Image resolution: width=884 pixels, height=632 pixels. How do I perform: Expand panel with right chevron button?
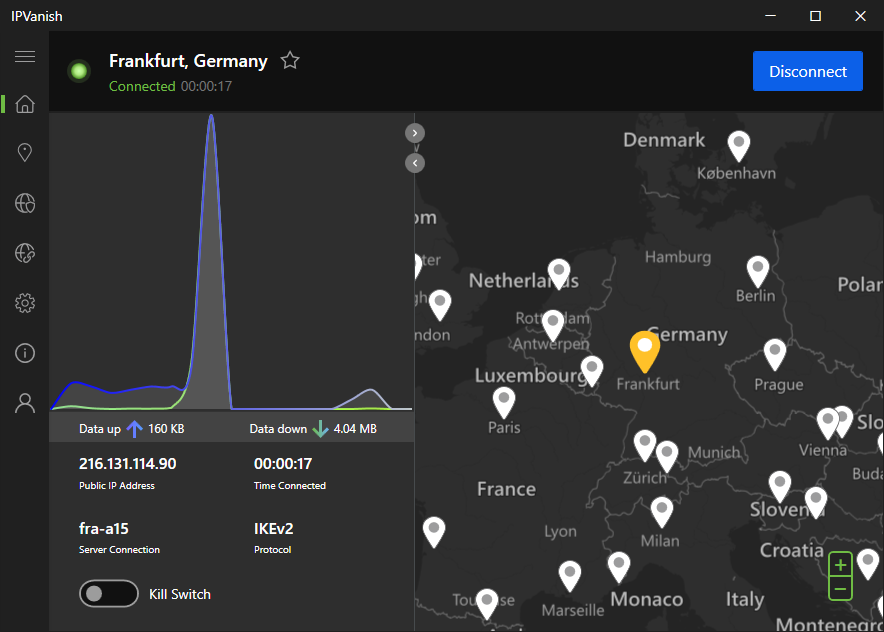[415, 133]
